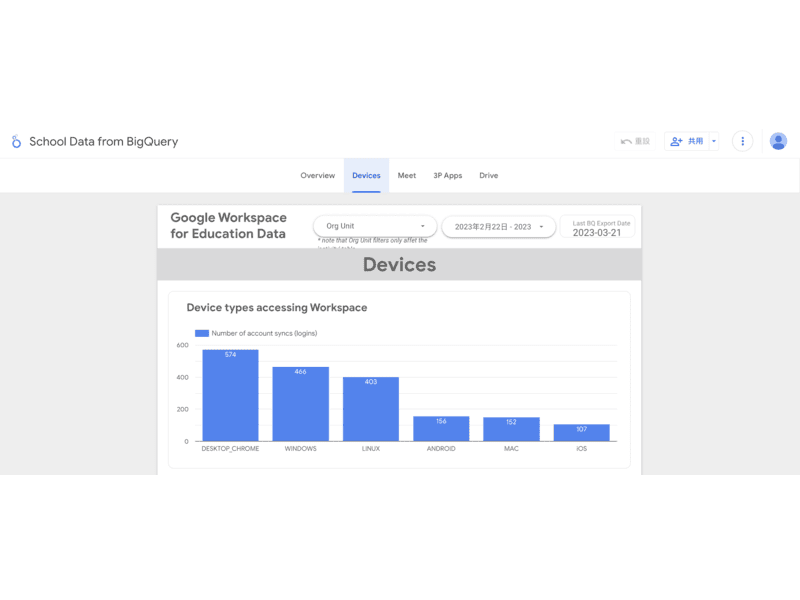Open the user account avatar
This screenshot has height=600, width=800.
coord(778,141)
